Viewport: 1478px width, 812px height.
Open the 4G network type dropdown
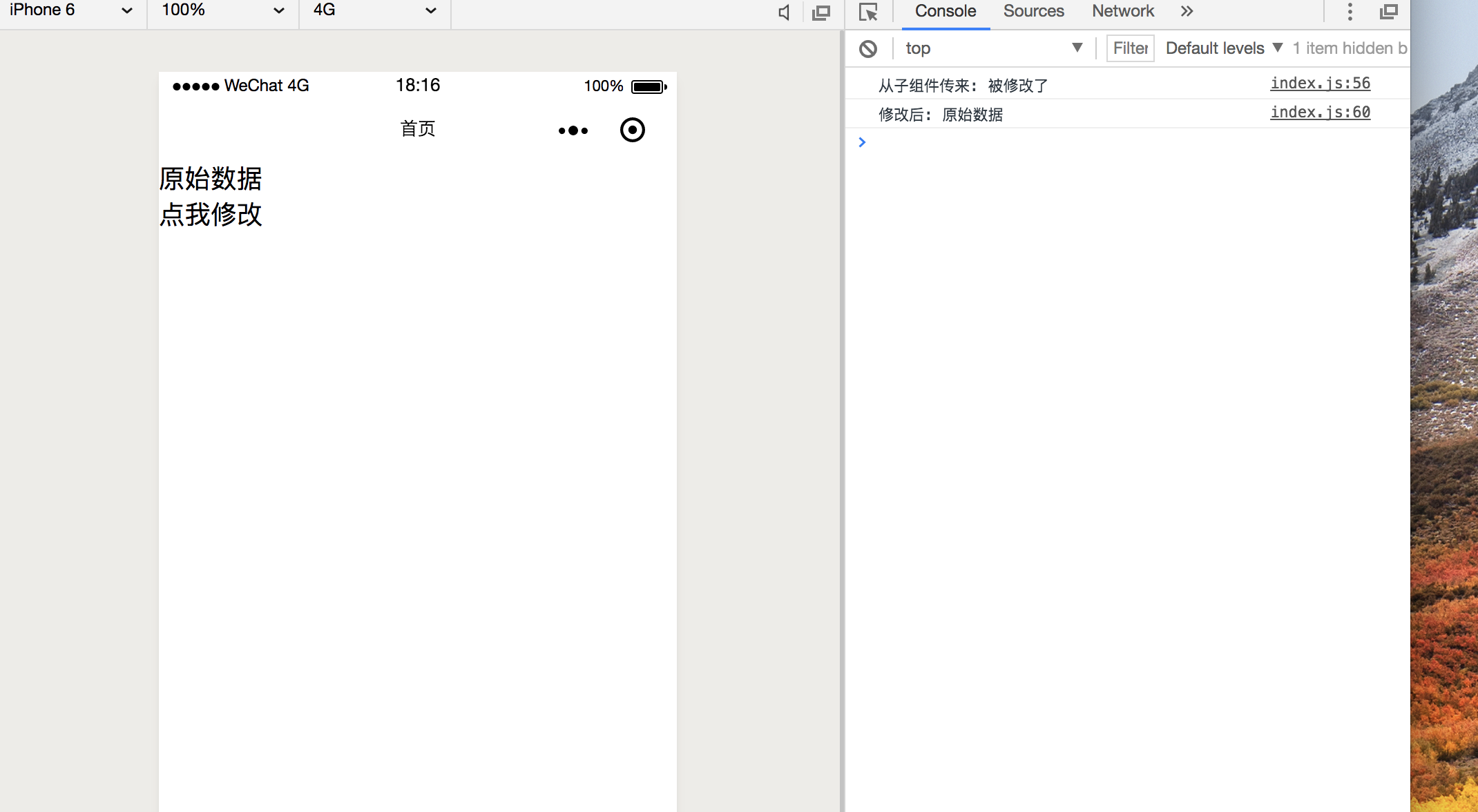point(373,10)
